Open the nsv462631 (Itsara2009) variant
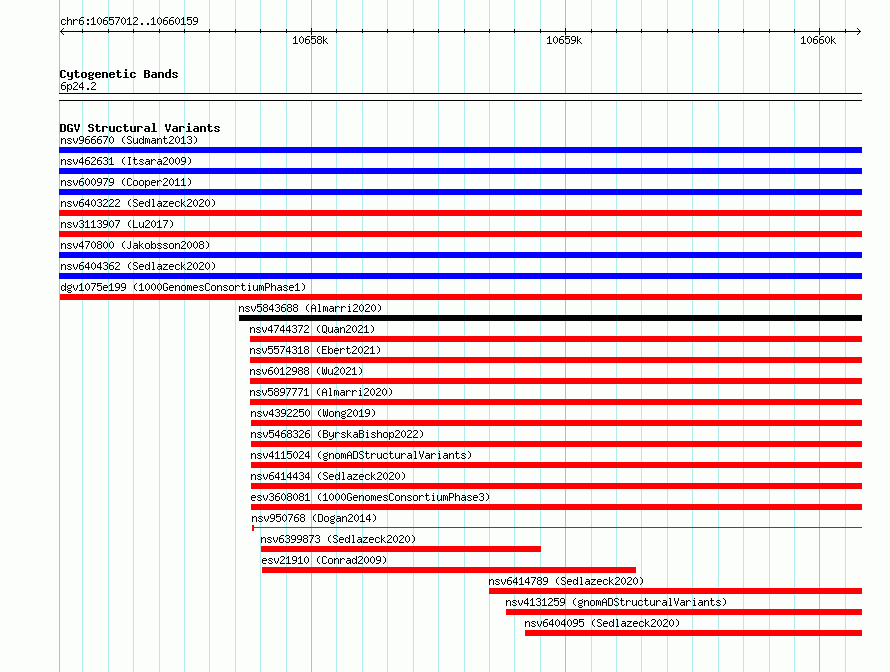The width and height of the screenshot is (890, 672). tap(126, 161)
